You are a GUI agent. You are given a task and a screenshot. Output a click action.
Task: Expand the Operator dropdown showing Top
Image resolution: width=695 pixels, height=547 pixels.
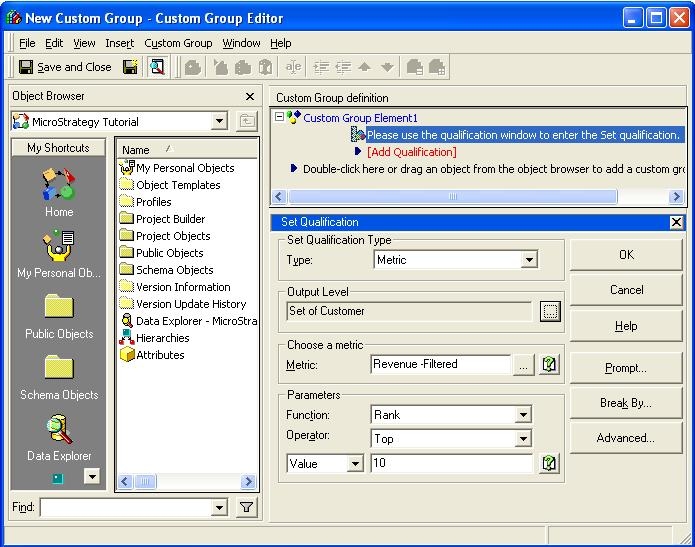click(523, 439)
